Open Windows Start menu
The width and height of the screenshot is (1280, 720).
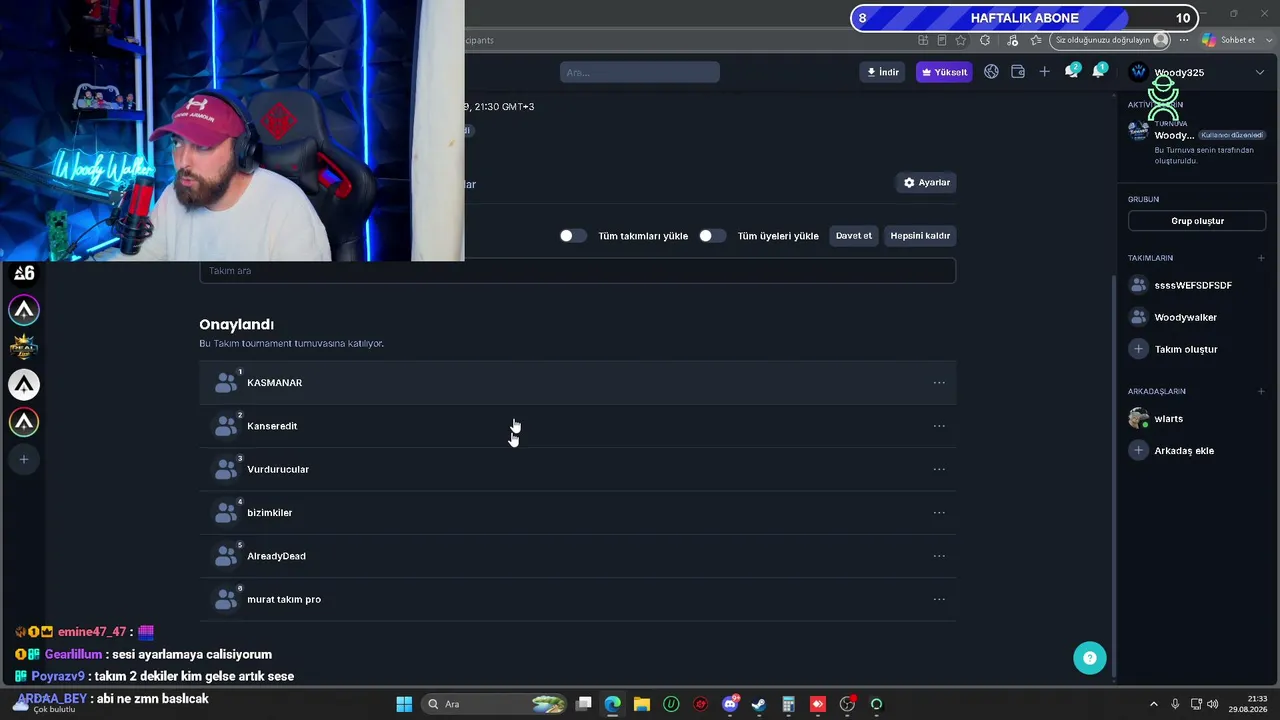(404, 704)
